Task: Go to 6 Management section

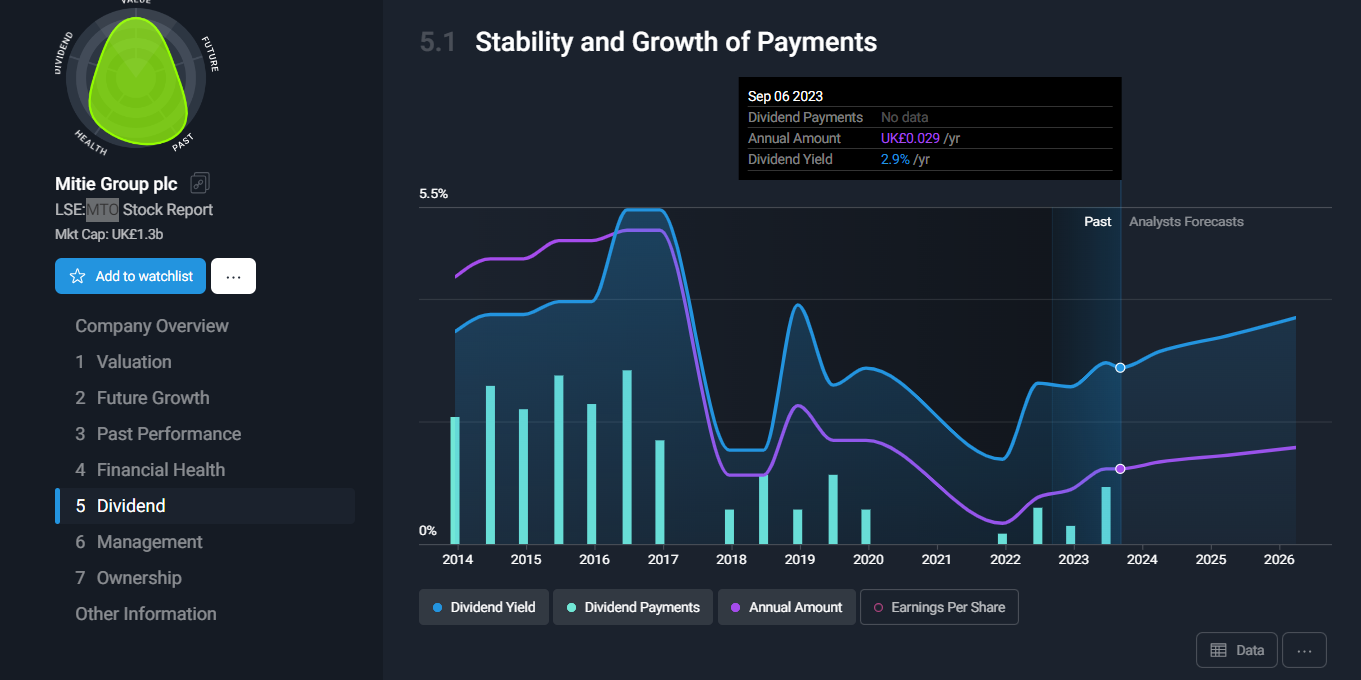Action: pyautogui.click(x=139, y=542)
